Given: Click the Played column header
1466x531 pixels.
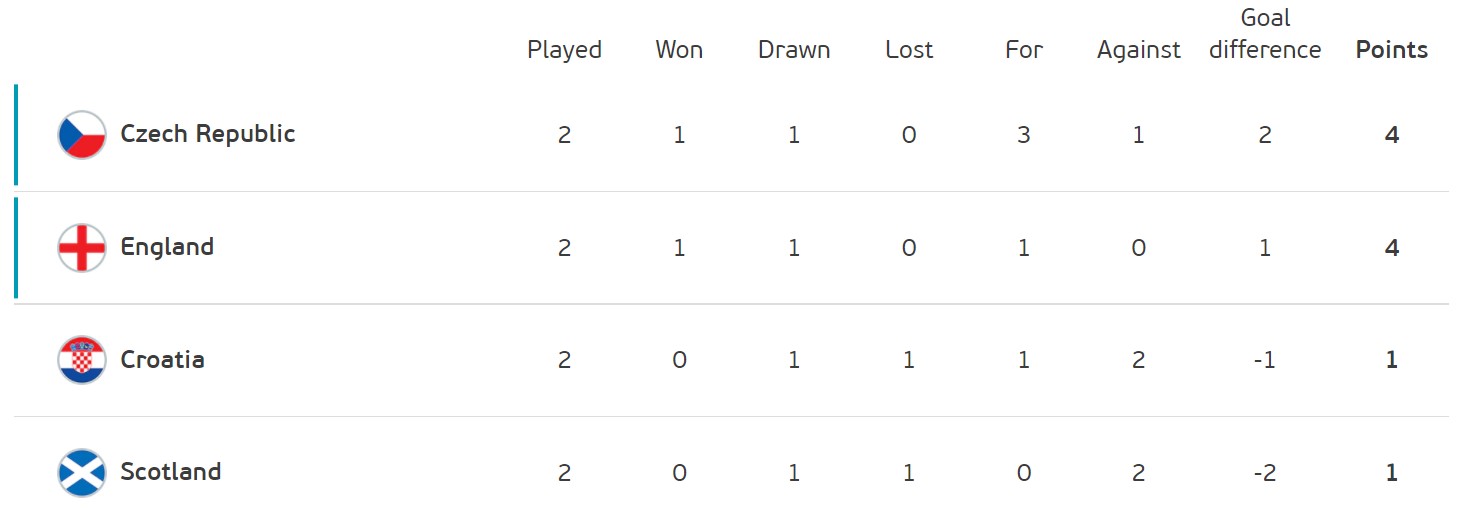Looking at the screenshot, I should [565, 50].
